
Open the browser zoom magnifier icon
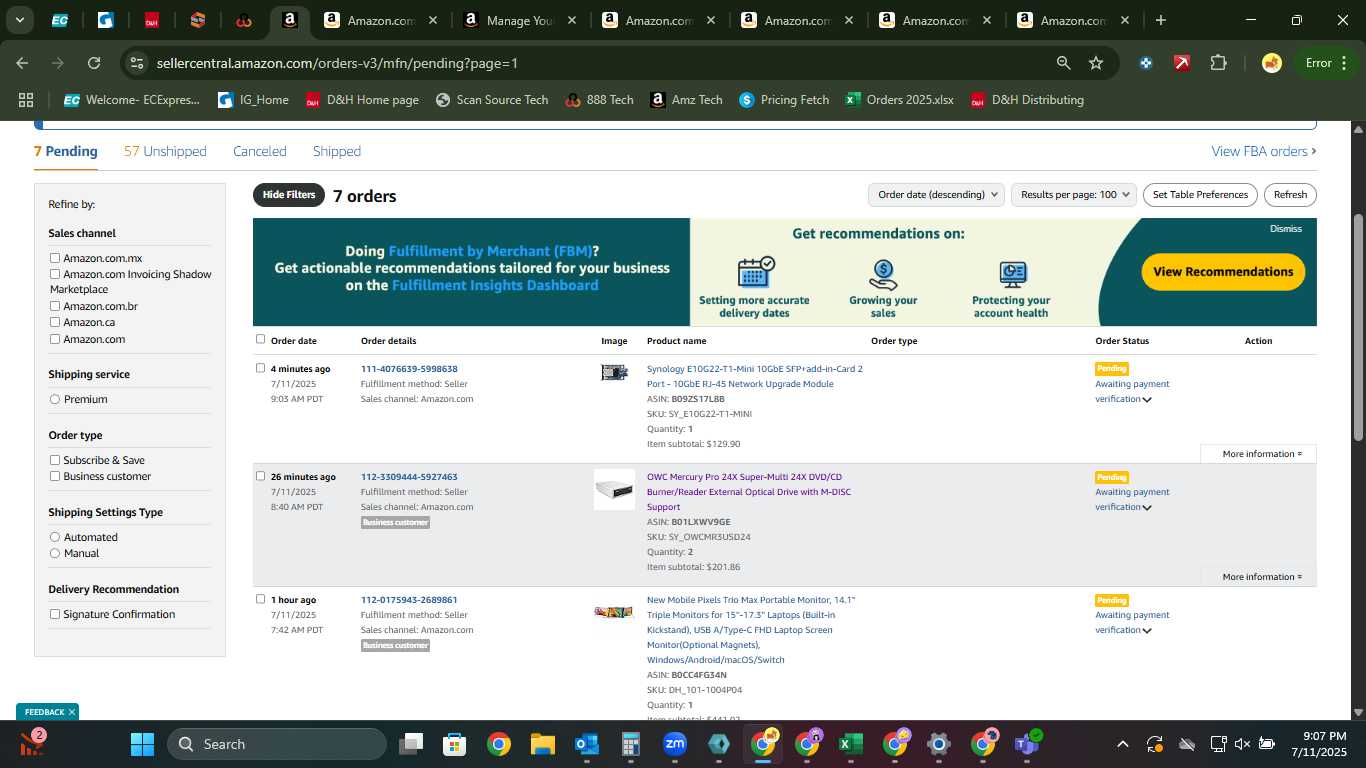click(1064, 63)
